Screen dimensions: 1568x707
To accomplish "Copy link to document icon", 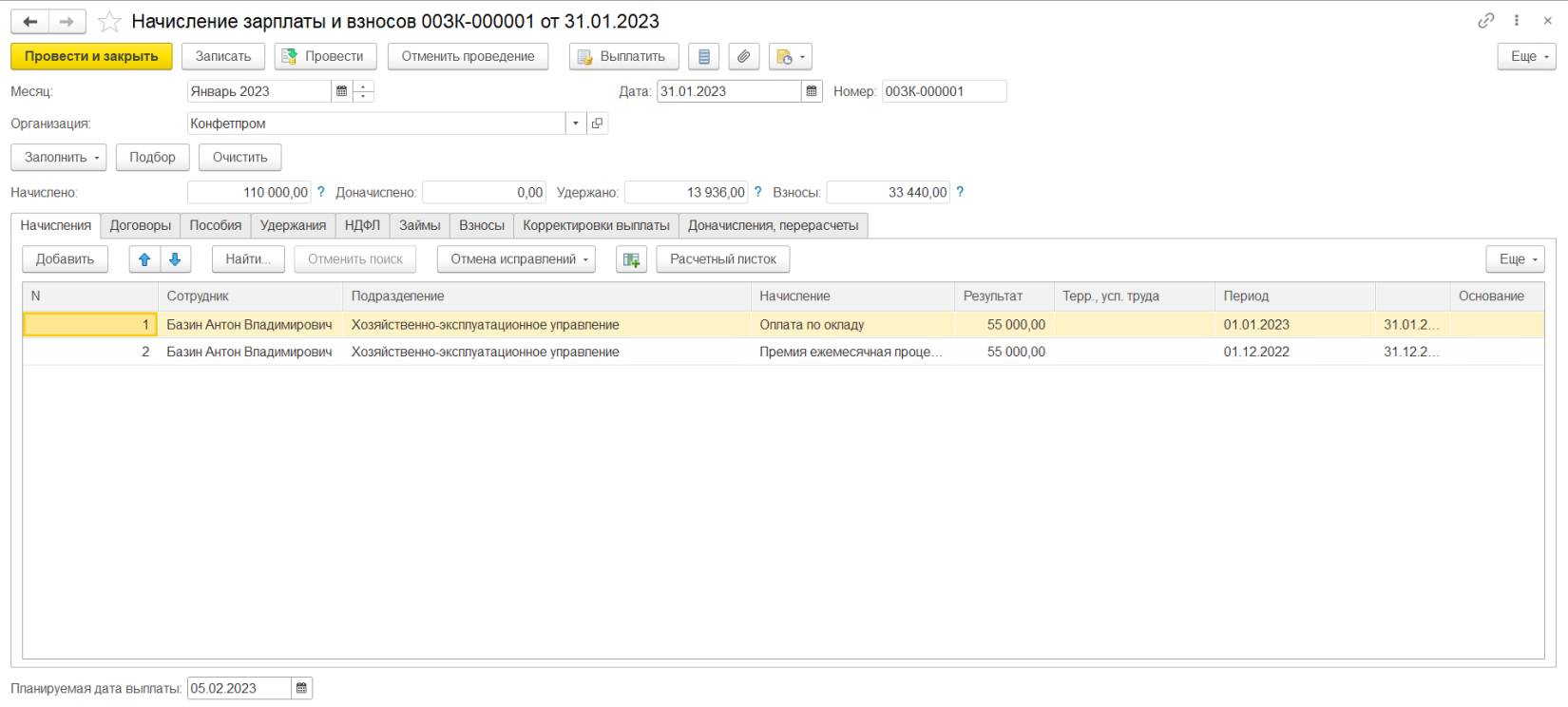I will tap(1486, 20).
